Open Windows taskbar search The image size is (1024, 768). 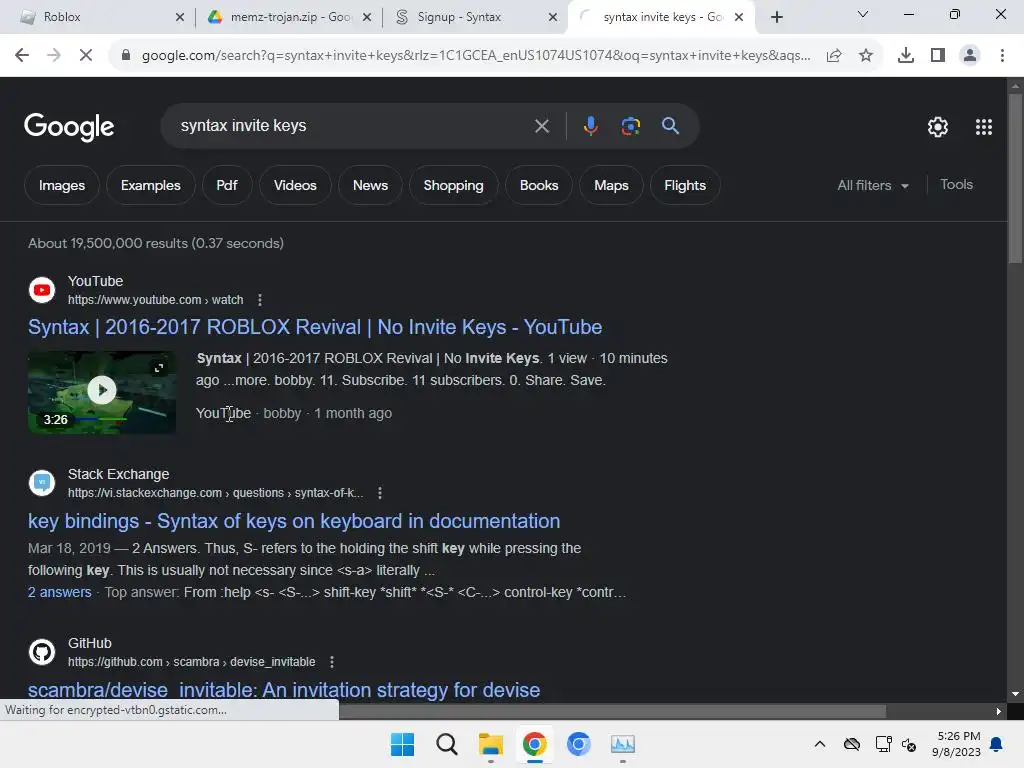coord(447,744)
